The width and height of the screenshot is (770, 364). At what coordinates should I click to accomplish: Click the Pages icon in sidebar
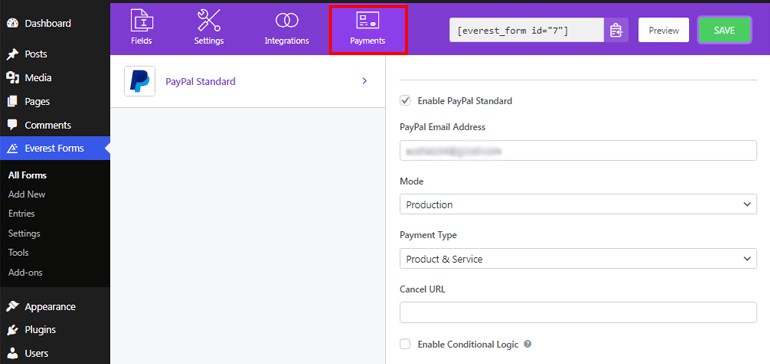pos(13,102)
